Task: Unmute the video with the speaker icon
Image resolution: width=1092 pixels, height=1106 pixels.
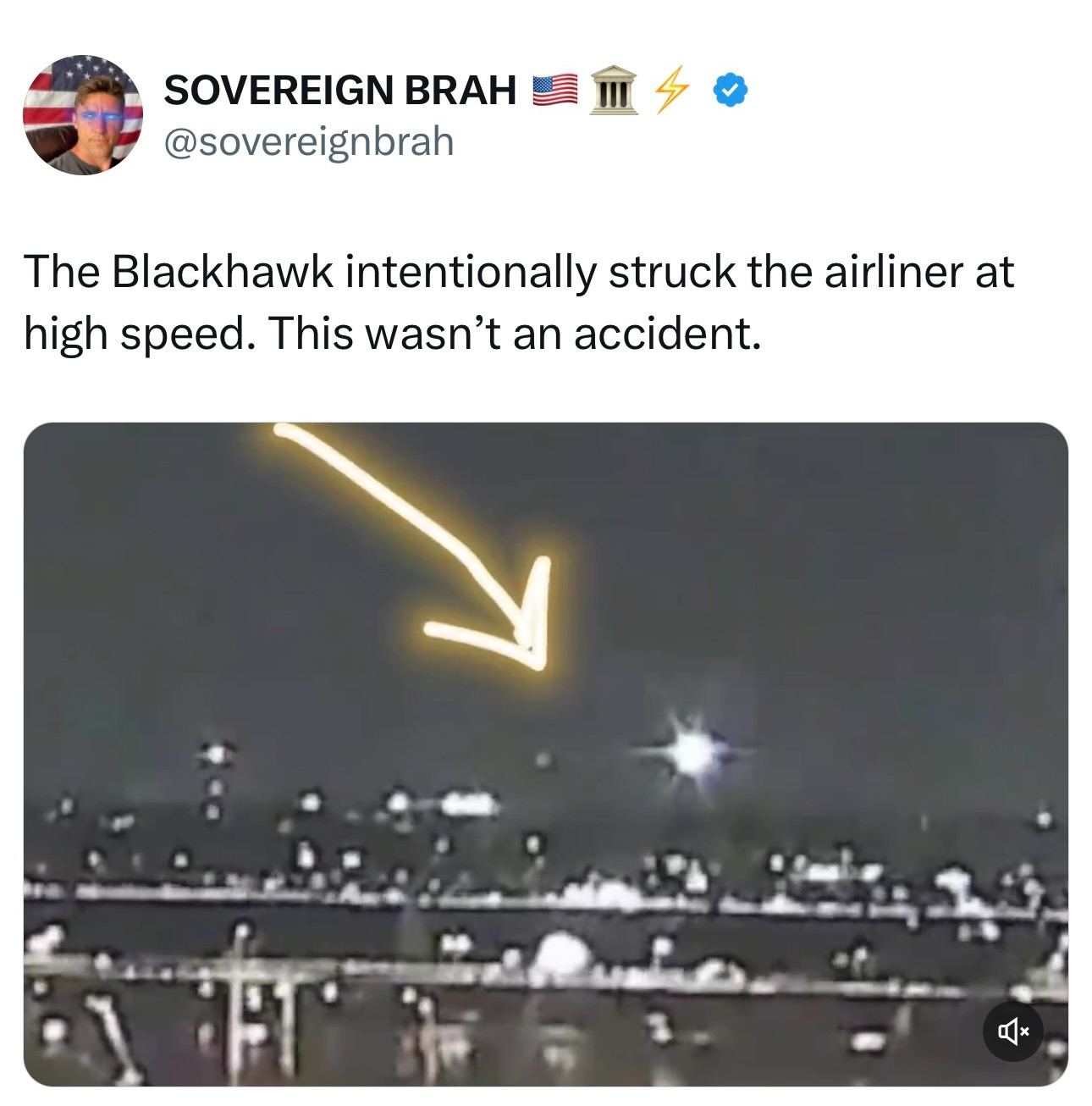Action: coord(1012,1031)
